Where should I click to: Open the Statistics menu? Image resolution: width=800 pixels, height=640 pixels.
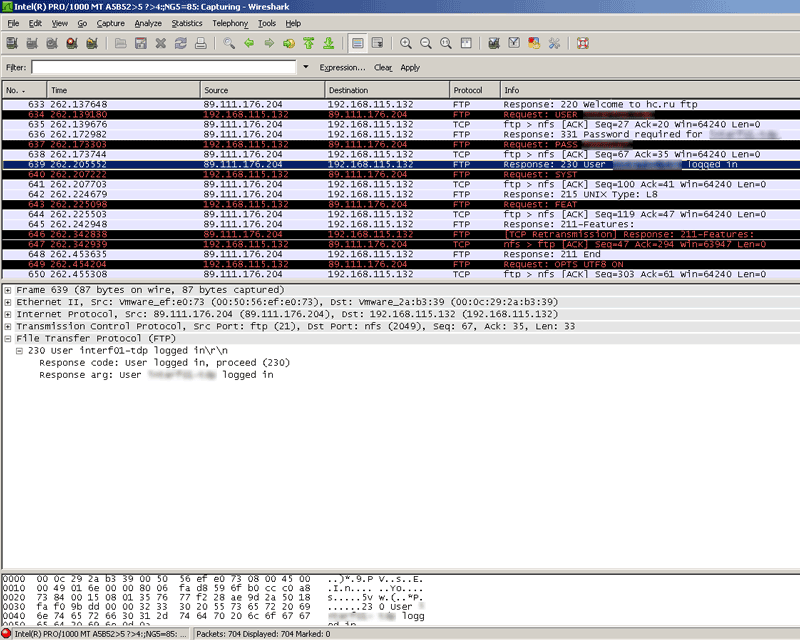point(187,22)
